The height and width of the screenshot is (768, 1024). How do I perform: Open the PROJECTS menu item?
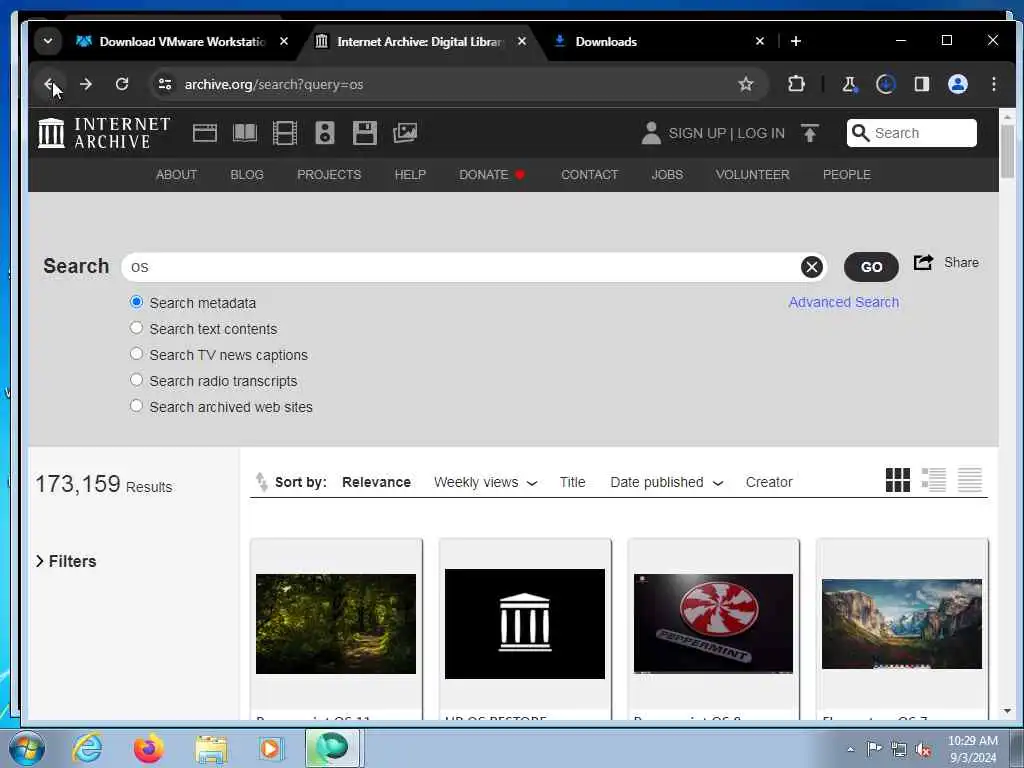329,175
